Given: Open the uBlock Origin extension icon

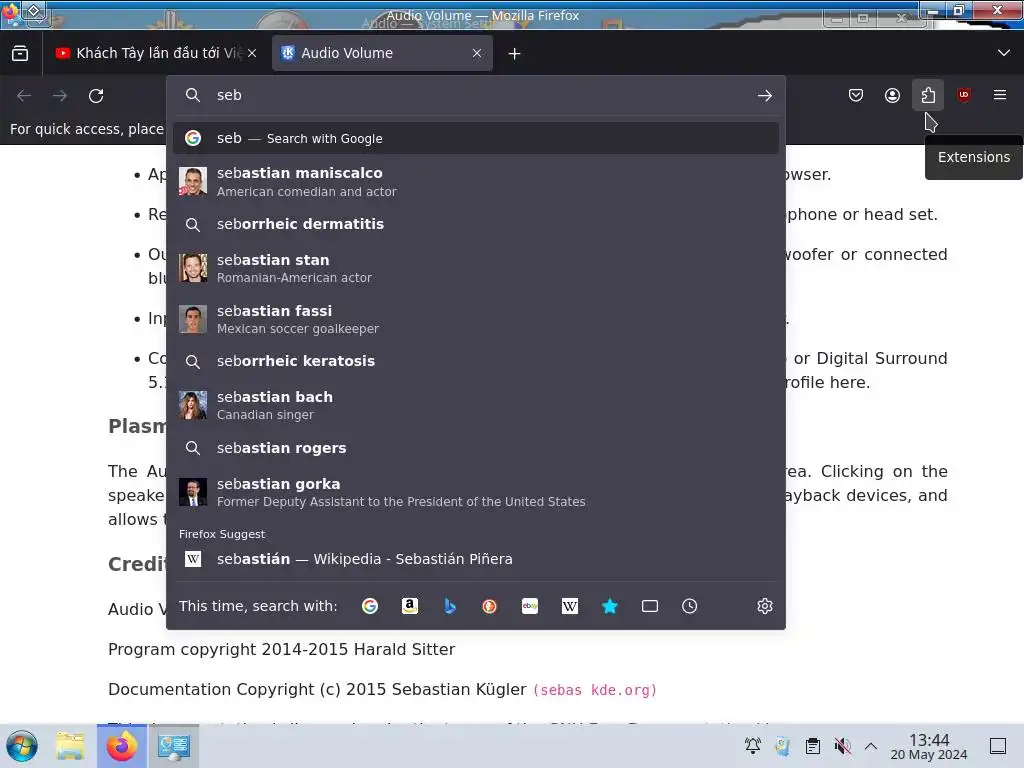Looking at the screenshot, I should pos(964,96).
